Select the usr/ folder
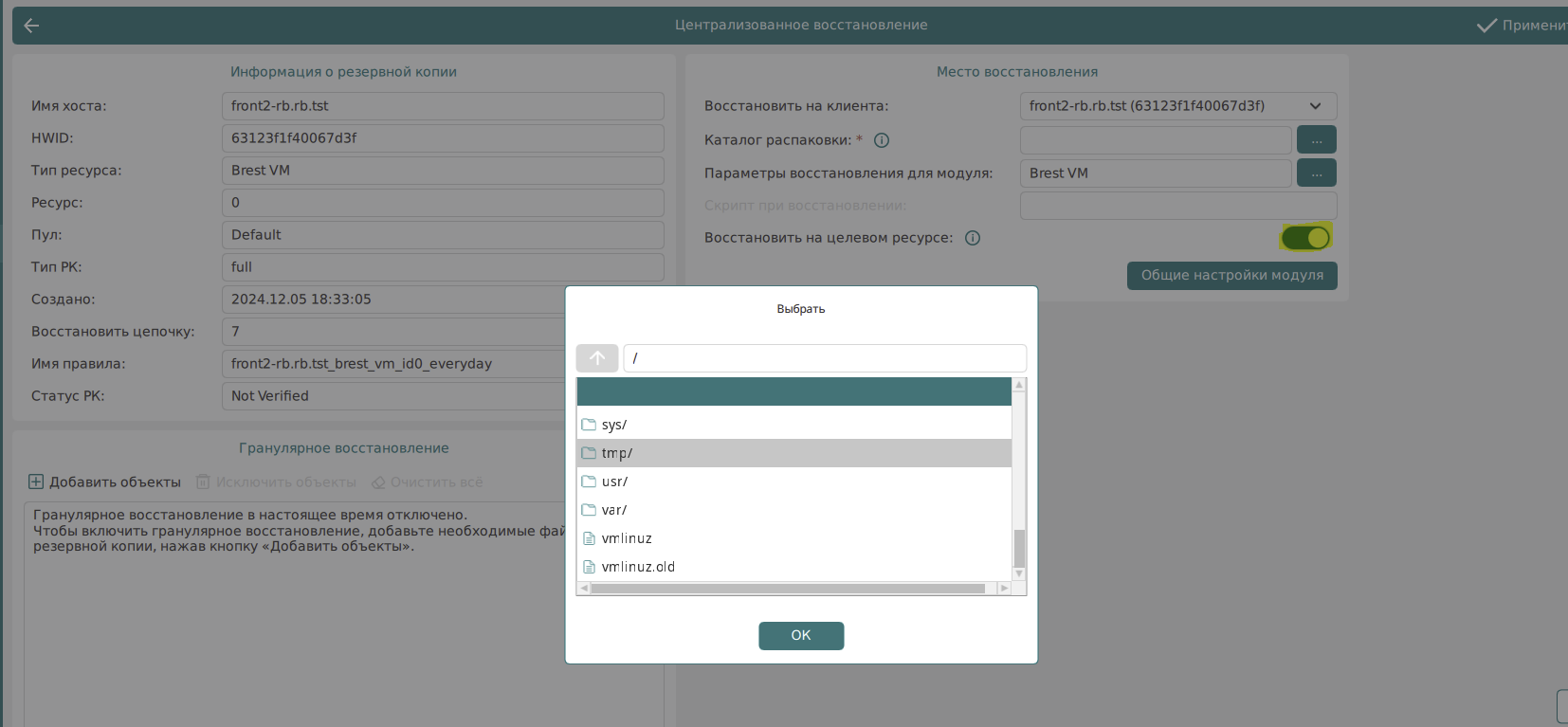 coord(794,482)
